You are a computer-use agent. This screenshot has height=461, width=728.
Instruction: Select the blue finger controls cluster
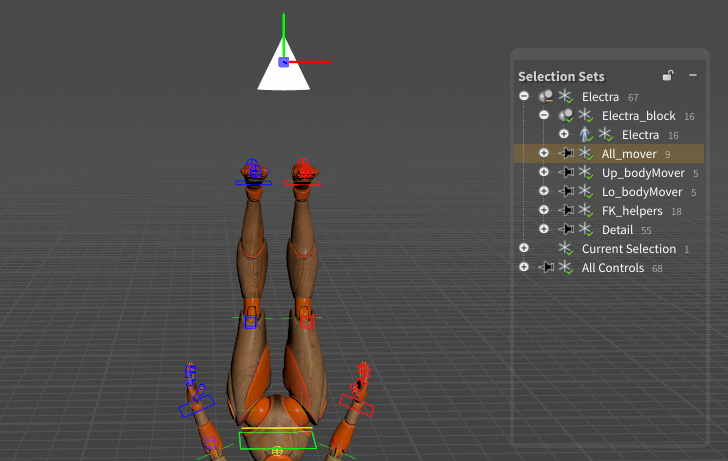[x=190, y=374]
